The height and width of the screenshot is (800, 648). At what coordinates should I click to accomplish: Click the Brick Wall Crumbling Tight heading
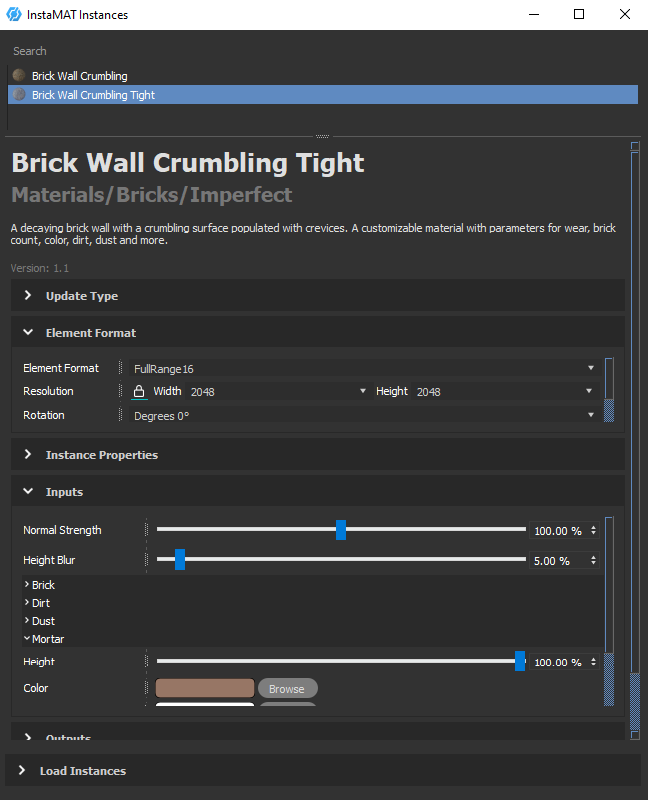coord(188,163)
